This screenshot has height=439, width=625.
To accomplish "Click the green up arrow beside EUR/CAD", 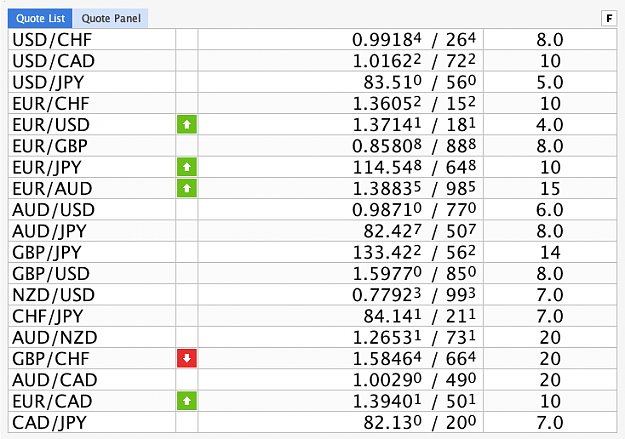I will click(x=187, y=401).
